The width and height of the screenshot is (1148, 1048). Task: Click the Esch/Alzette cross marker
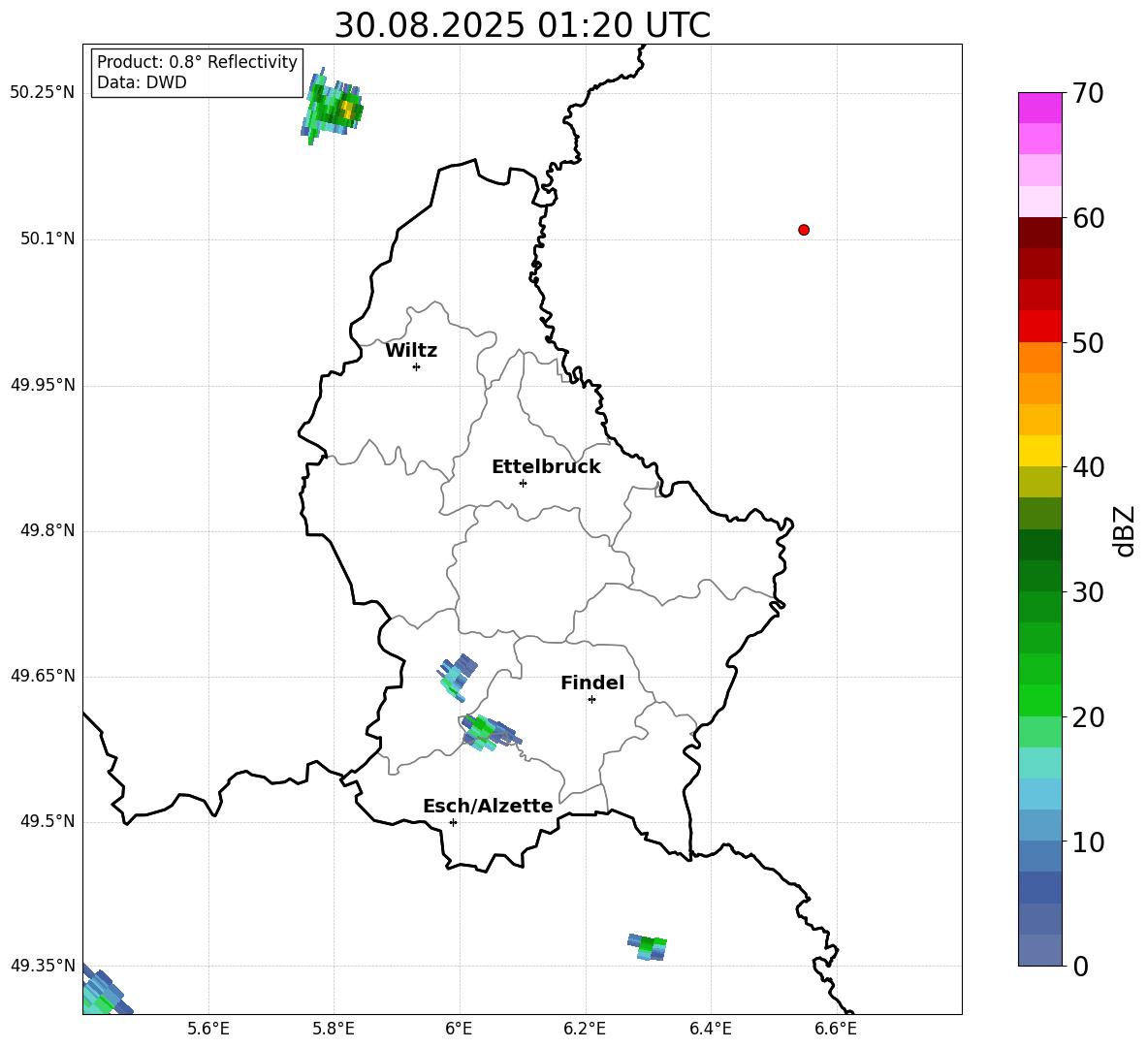tap(453, 822)
